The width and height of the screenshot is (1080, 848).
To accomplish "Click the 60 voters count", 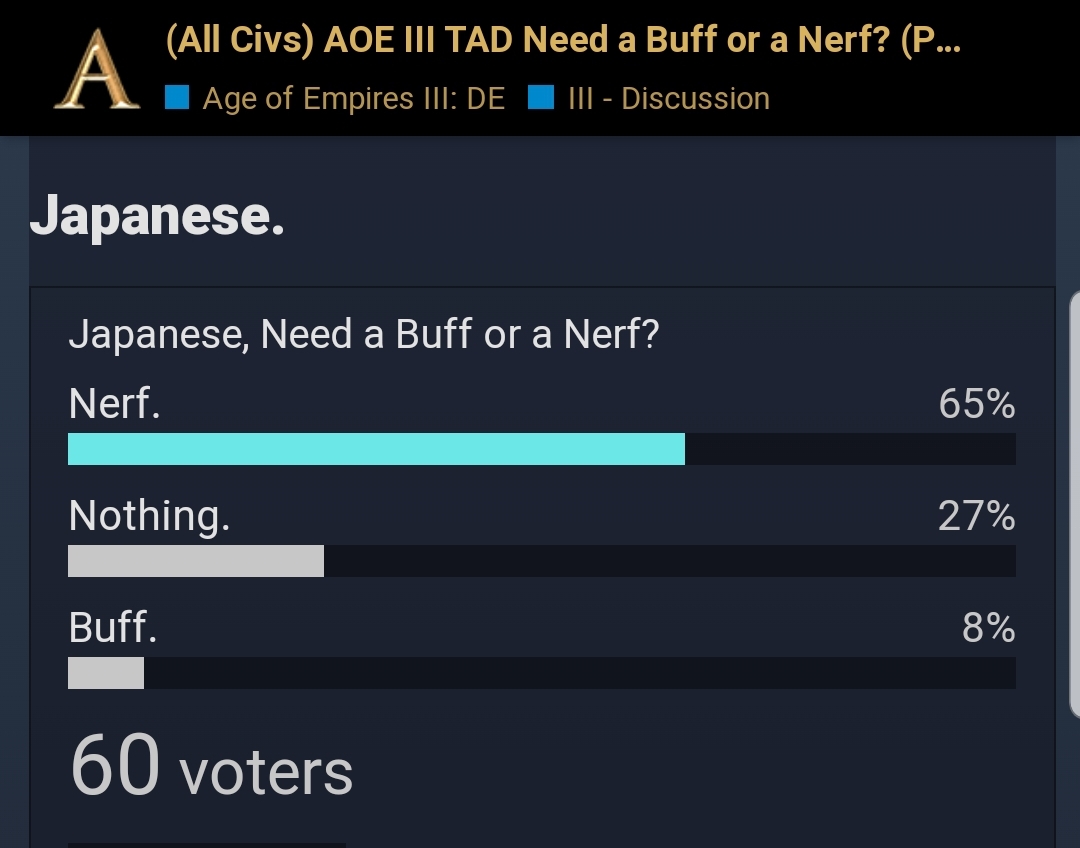I will click(211, 767).
